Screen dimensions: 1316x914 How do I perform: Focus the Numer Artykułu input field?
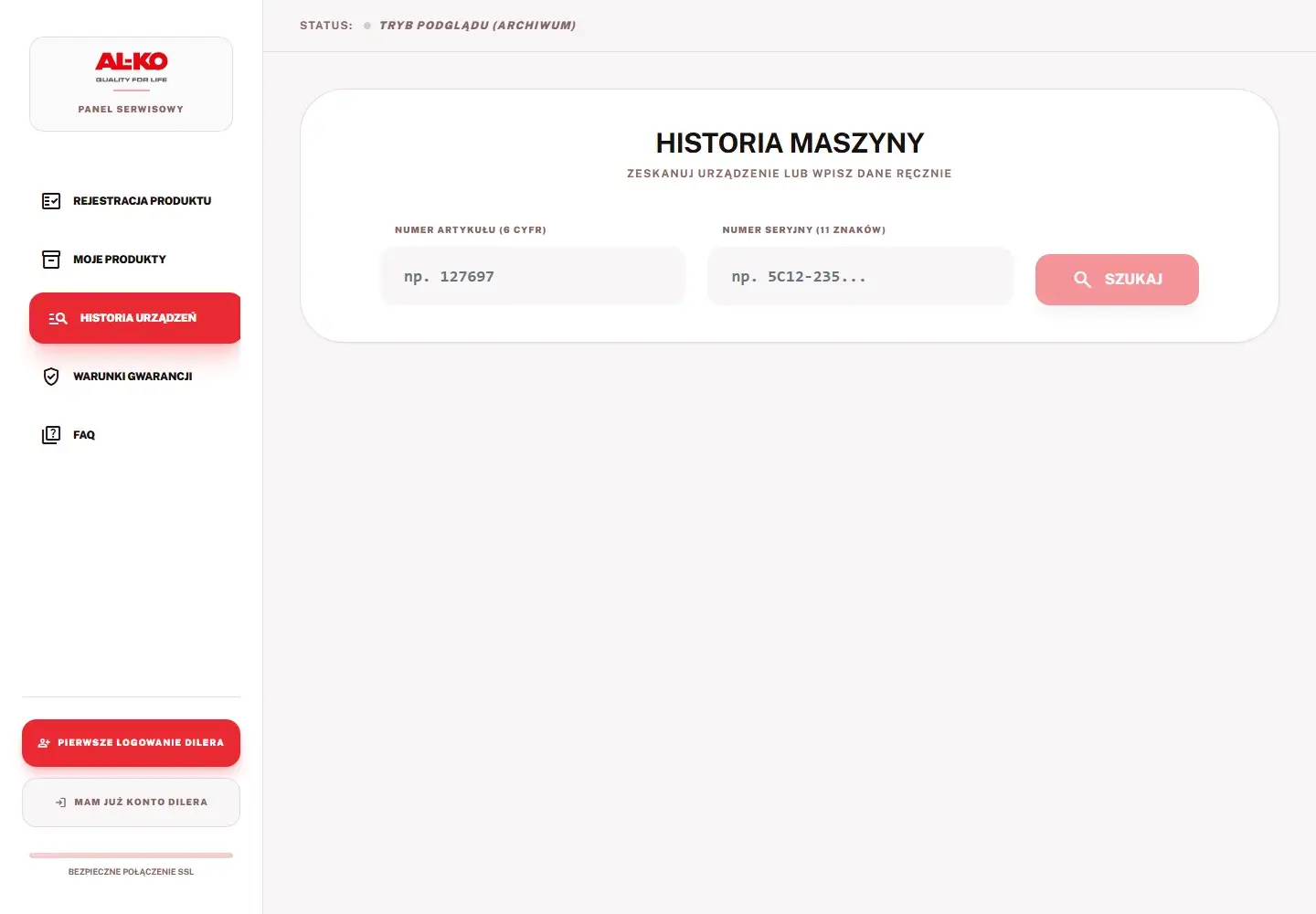[533, 276]
